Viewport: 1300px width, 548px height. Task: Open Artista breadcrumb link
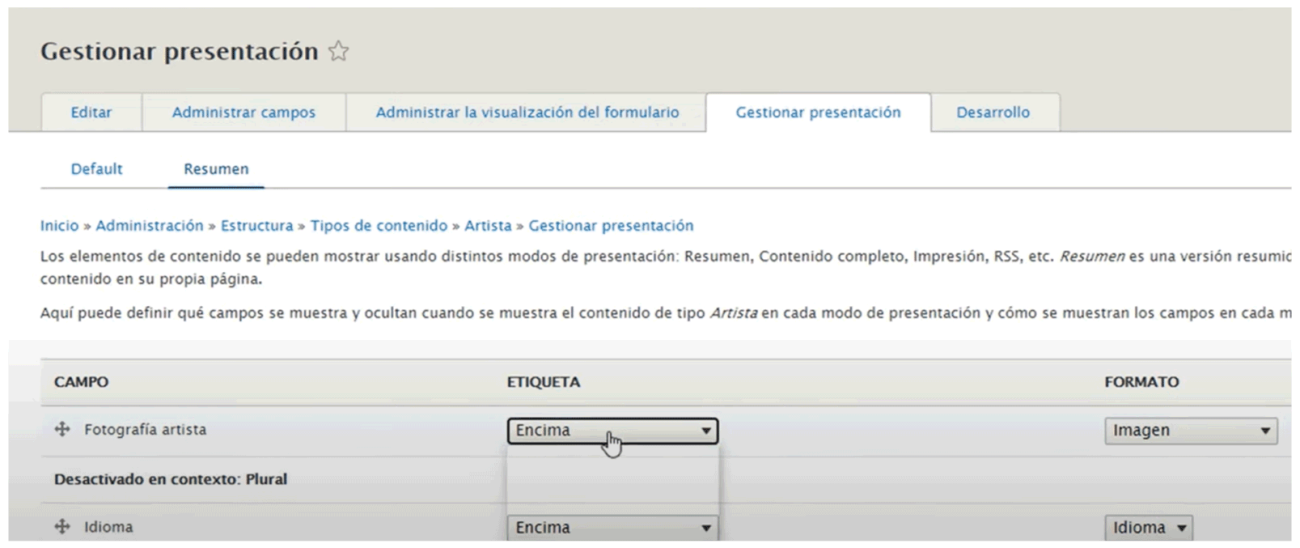point(488,226)
